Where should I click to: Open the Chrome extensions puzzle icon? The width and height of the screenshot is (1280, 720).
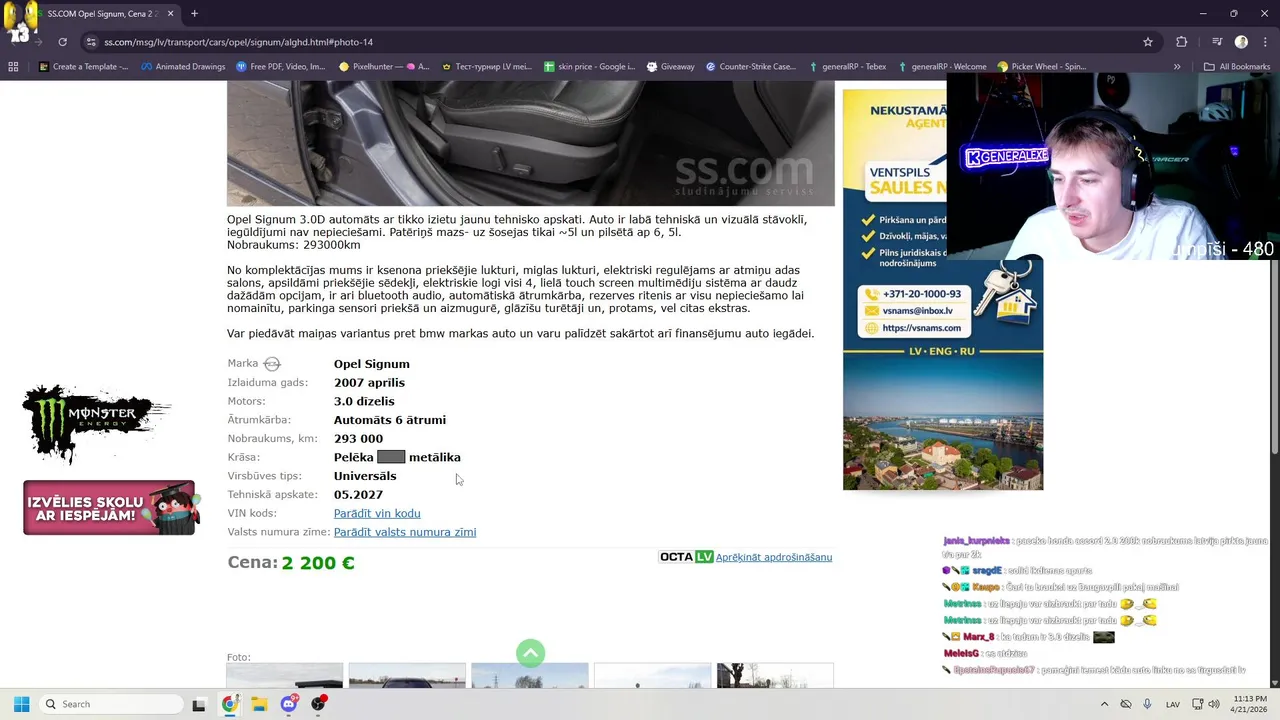pyautogui.click(x=1182, y=42)
